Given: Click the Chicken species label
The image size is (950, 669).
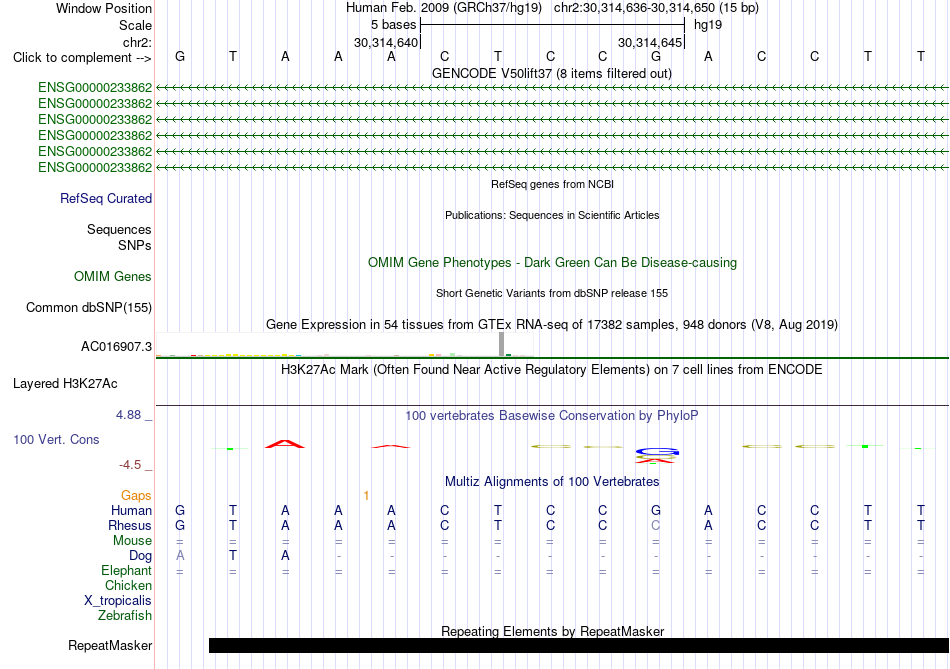Looking at the screenshot, I should 128,585.
